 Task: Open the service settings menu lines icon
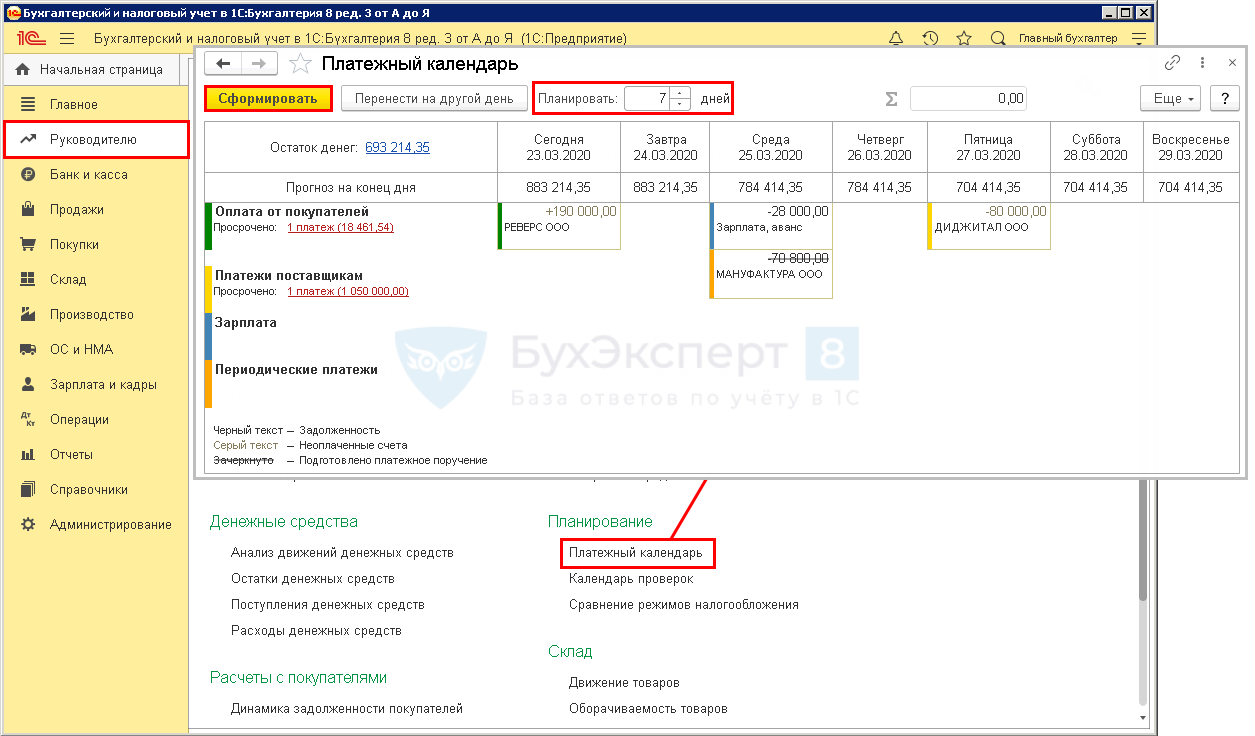(1138, 39)
